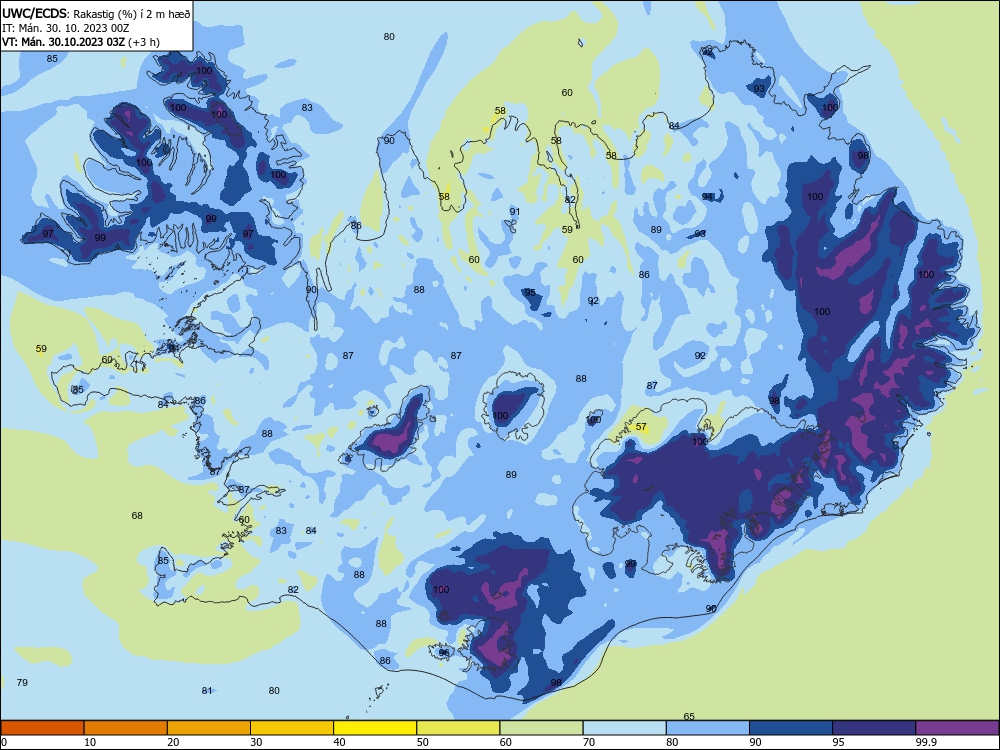The image size is (1000, 750).
Task: Select the '65' value near the bottom edge
Action: tap(689, 716)
